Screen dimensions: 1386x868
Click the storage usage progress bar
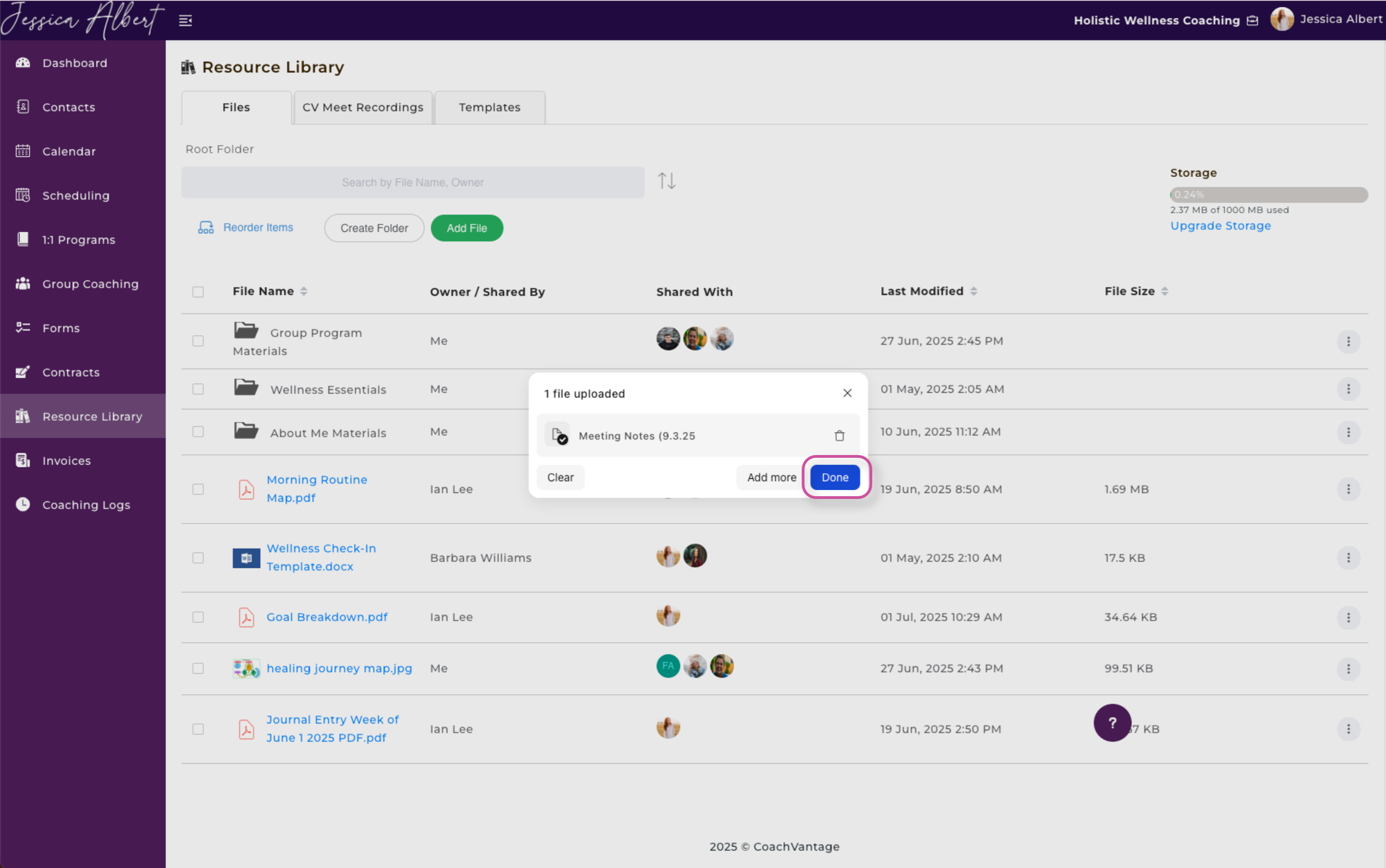point(1268,195)
